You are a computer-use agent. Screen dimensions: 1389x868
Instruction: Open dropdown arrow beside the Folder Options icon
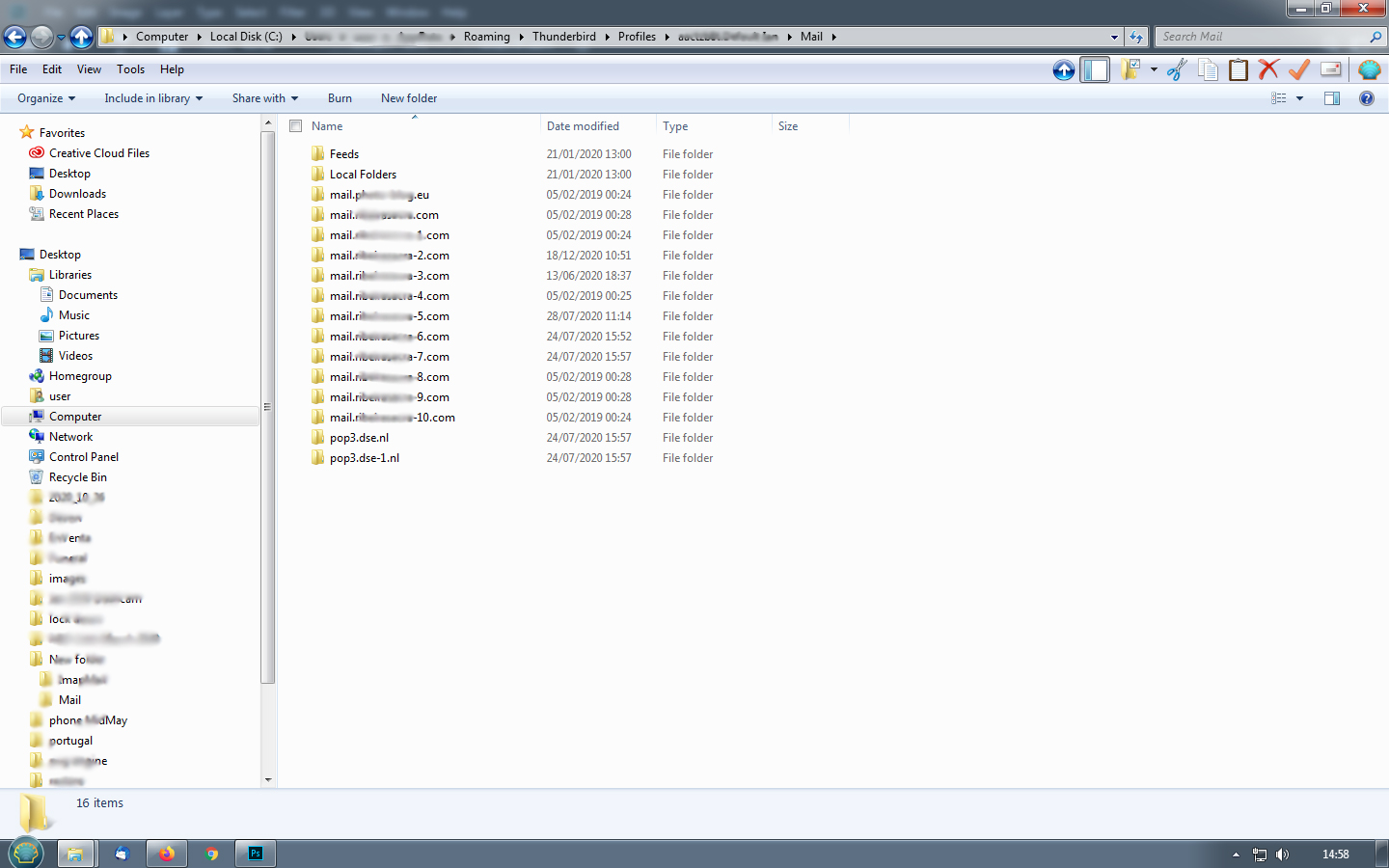(x=1154, y=69)
